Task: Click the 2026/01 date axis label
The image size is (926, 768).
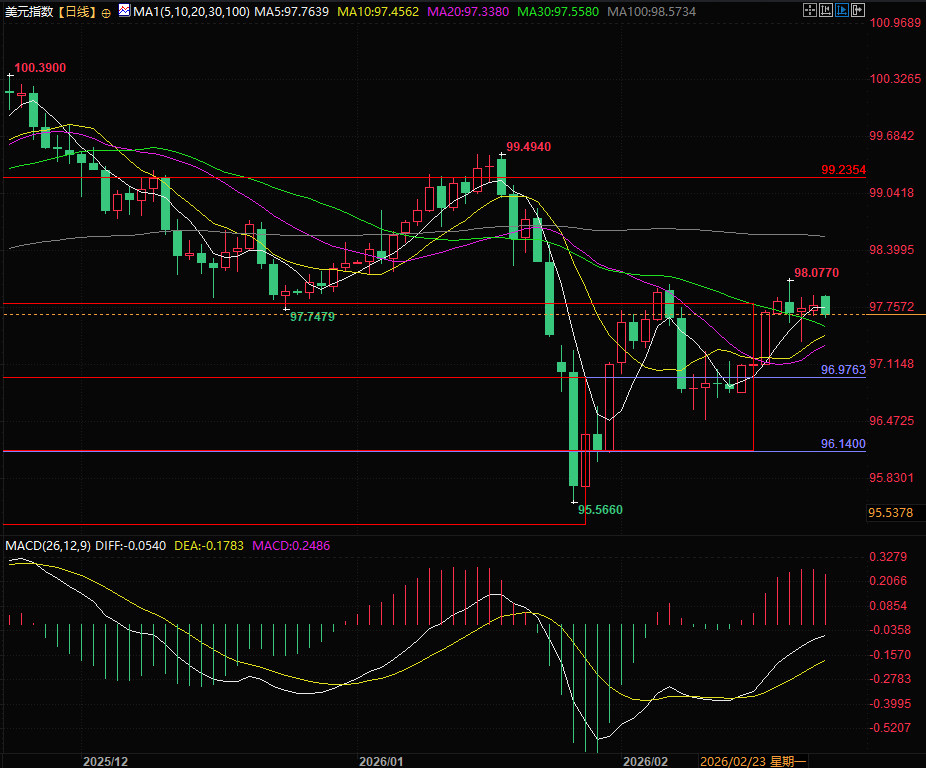Action: pos(381,762)
